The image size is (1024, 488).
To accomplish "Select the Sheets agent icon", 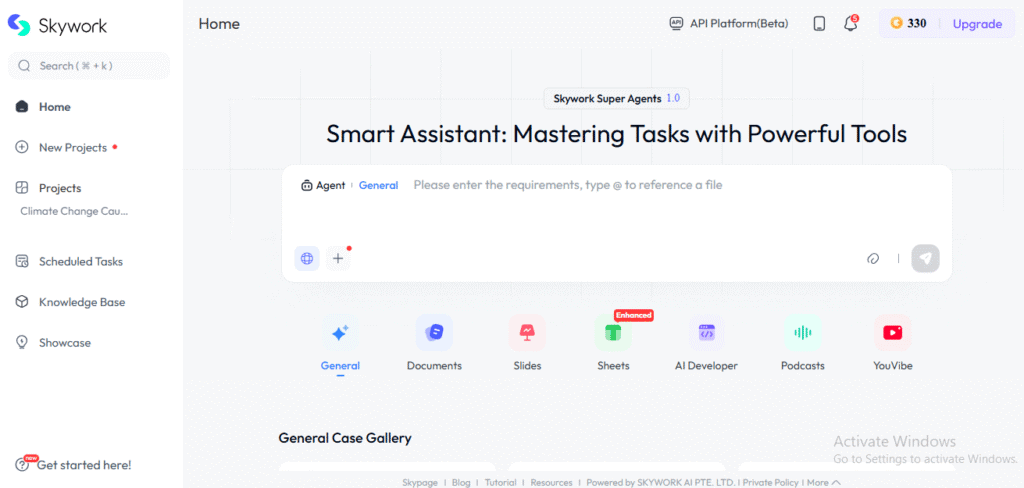I will [613, 333].
